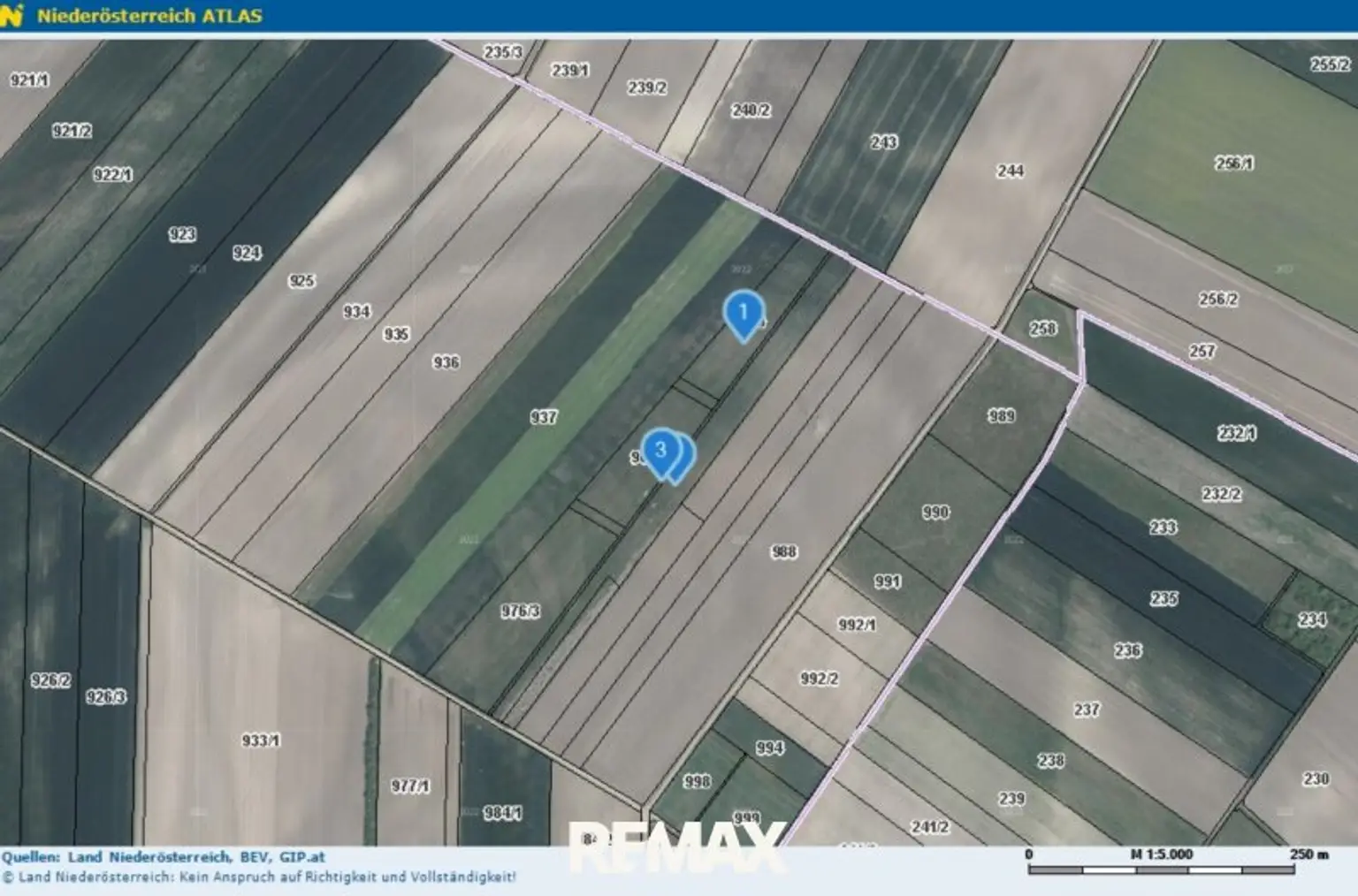Click map marker number 1
Viewport: 1358px width, 896px height.
click(744, 313)
